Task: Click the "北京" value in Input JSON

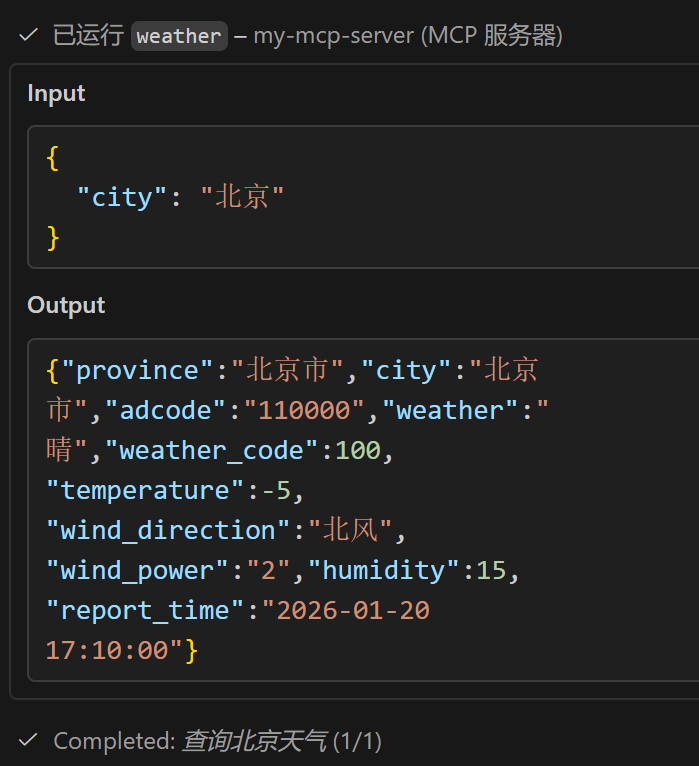Action: pyautogui.click(x=243, y=197)
